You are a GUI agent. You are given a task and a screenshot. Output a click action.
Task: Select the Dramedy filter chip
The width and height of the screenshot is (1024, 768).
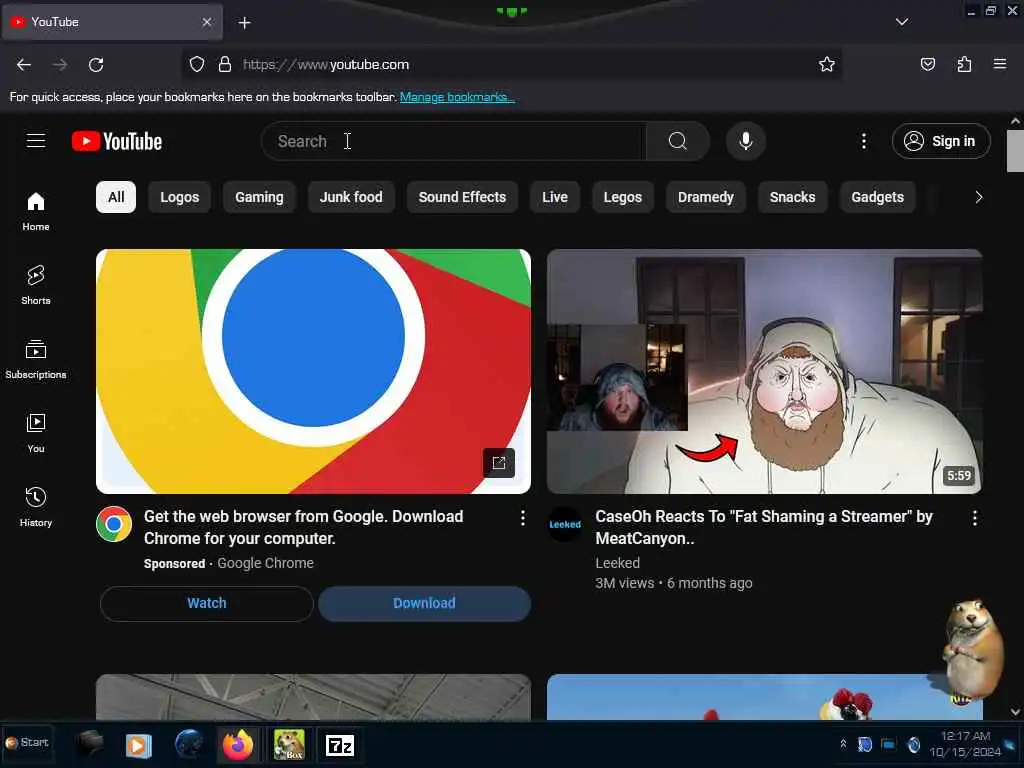[x=706, y=197]
